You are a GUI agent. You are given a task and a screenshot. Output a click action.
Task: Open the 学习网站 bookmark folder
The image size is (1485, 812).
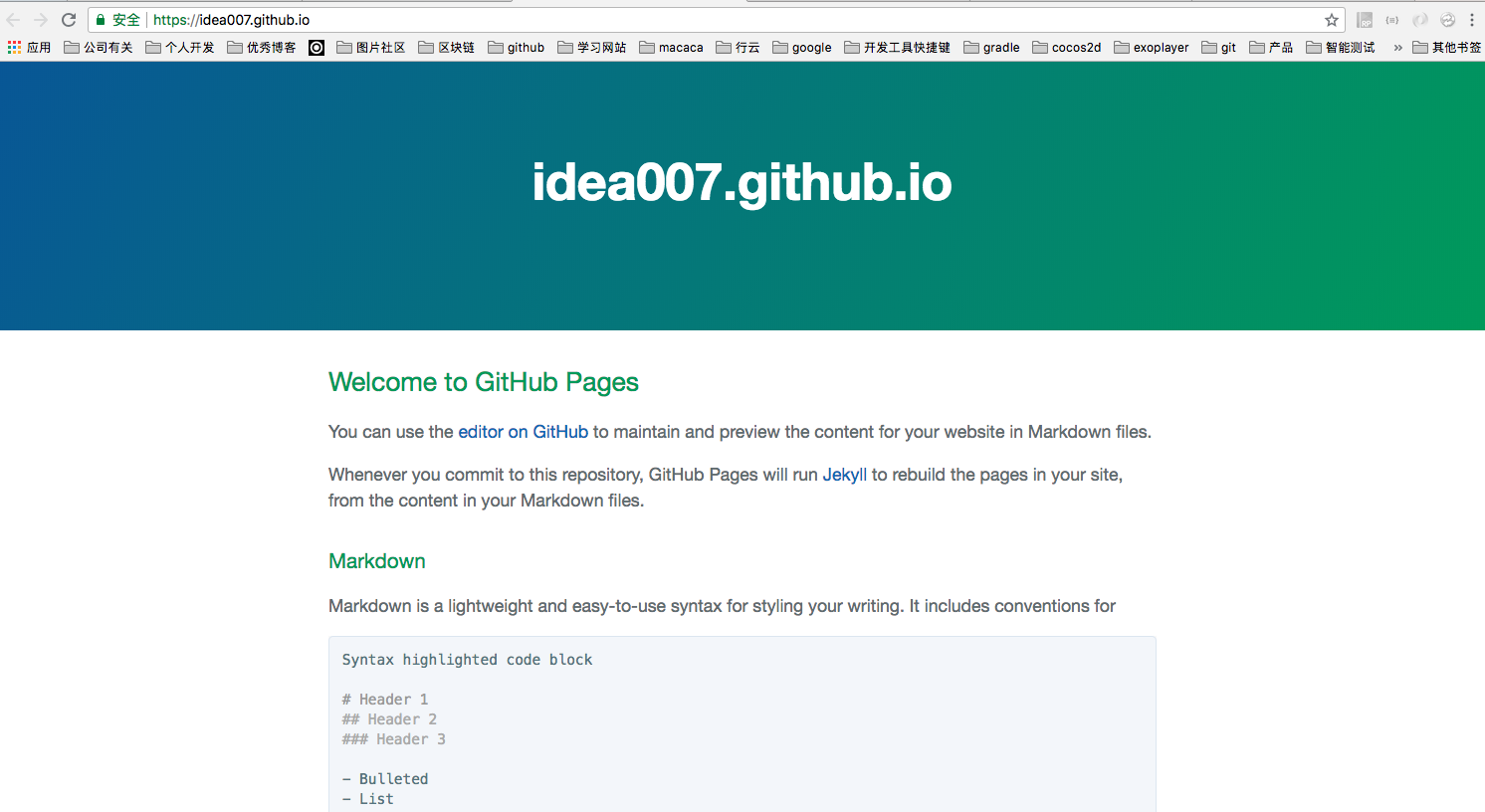click(x=592, y=47)
